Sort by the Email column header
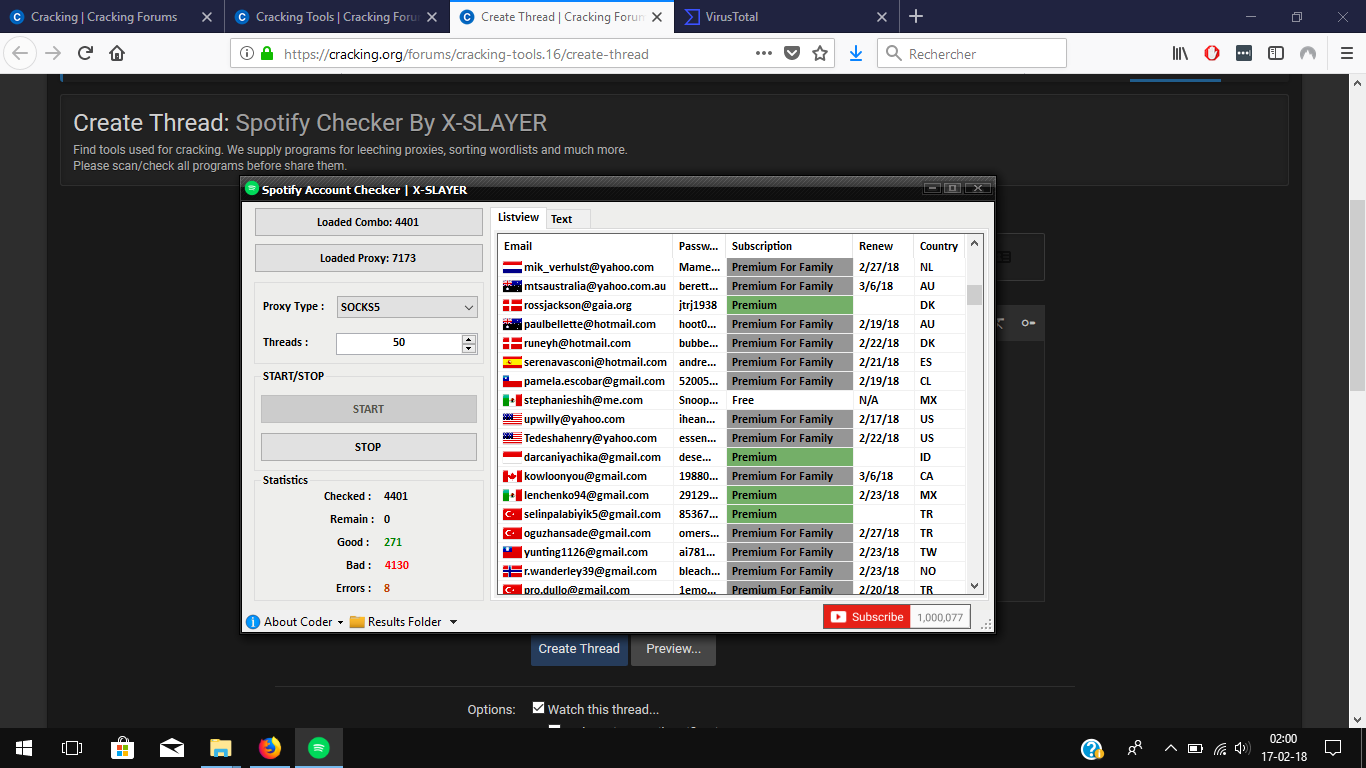The image size is (1366, 768). (585, 246)
